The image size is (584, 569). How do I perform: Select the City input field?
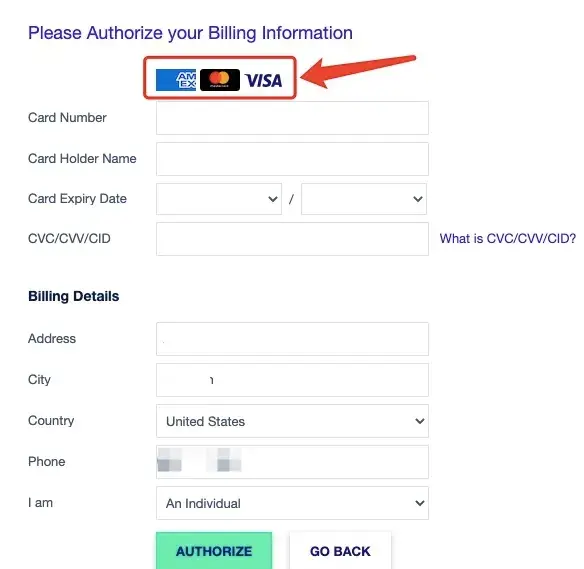tap(292, 380)
